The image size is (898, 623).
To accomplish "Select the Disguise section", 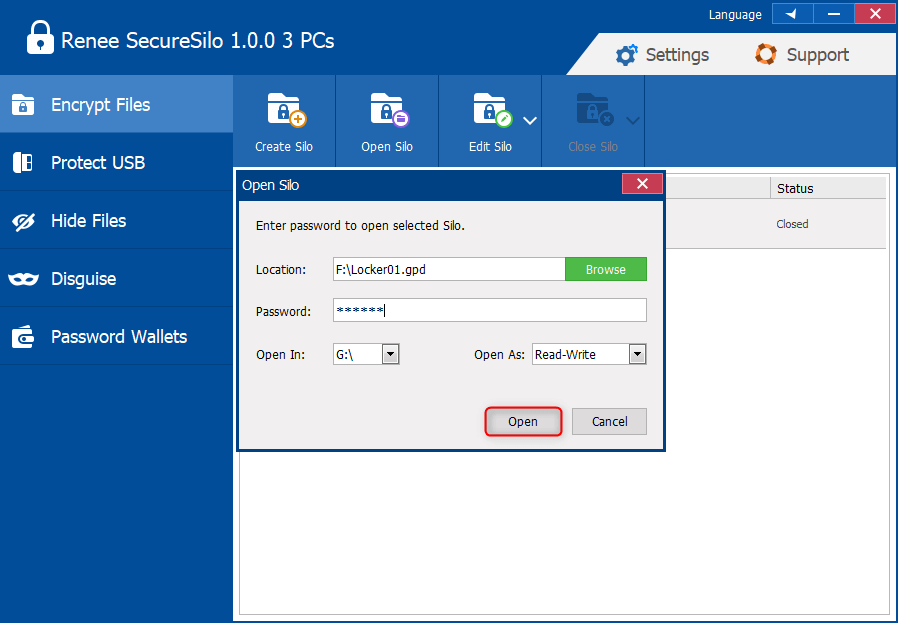I will (x=116, y=279).
